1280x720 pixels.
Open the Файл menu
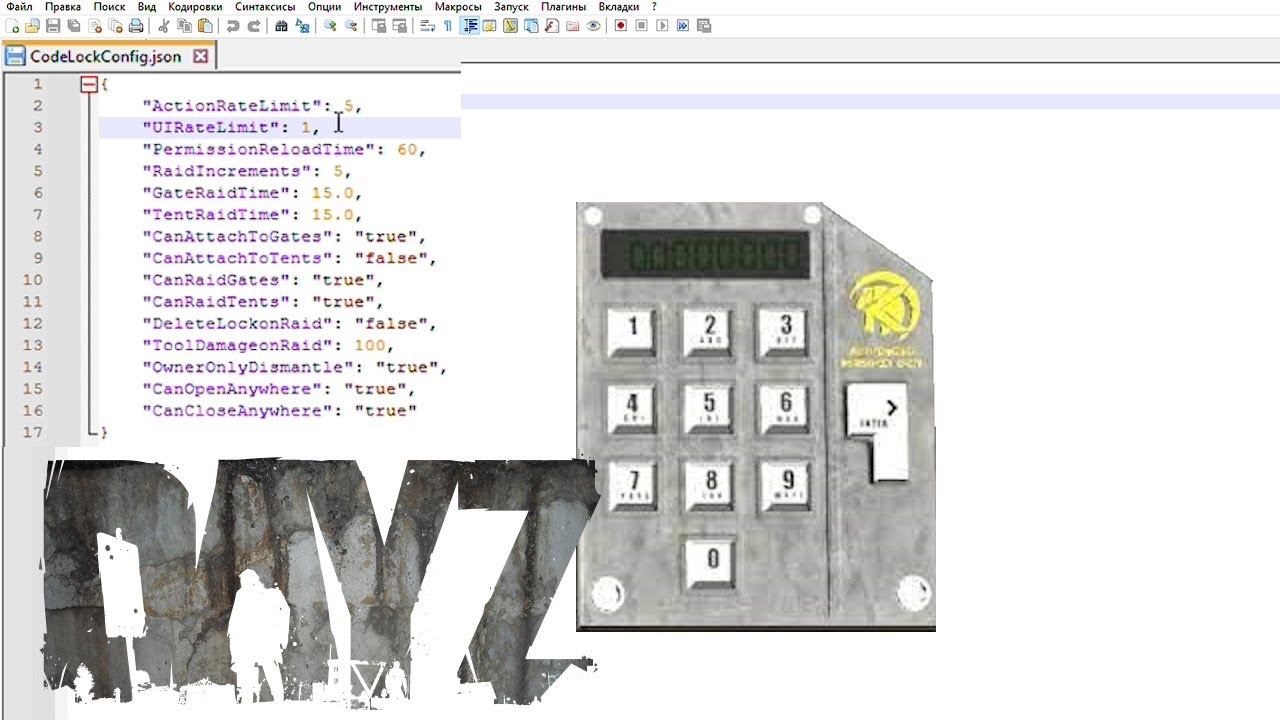coord(19,7)
